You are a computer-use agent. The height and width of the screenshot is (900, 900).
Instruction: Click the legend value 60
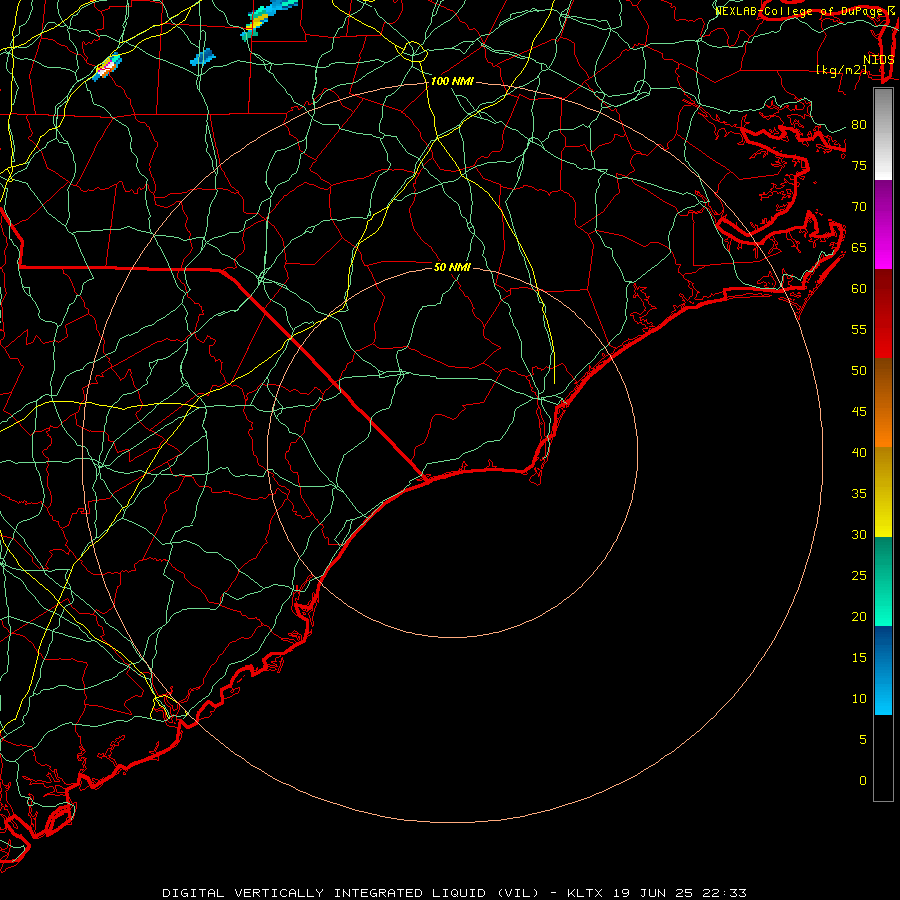click(859, 289)
